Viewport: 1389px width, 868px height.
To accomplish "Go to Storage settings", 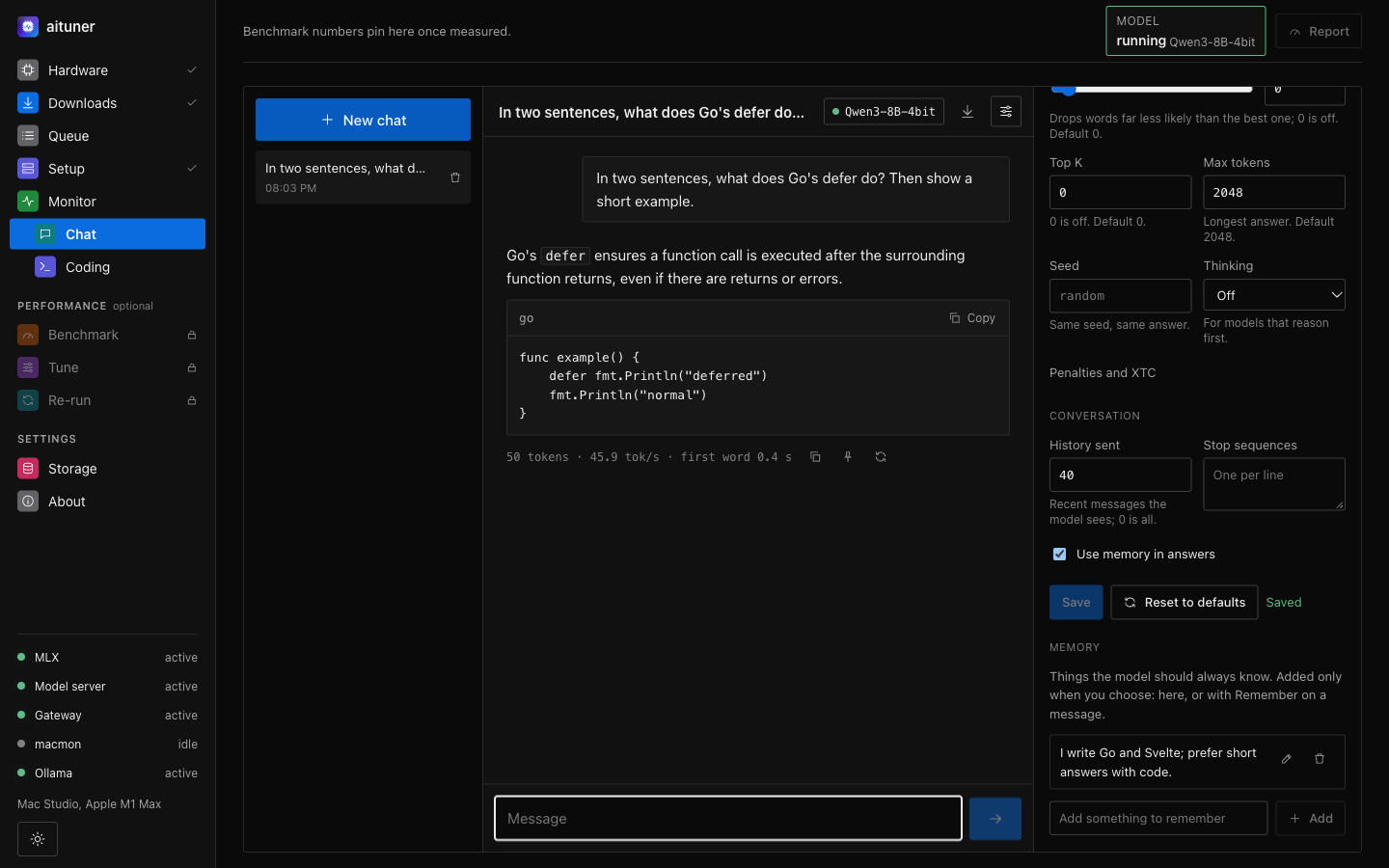I will click(x=107, y=469).
